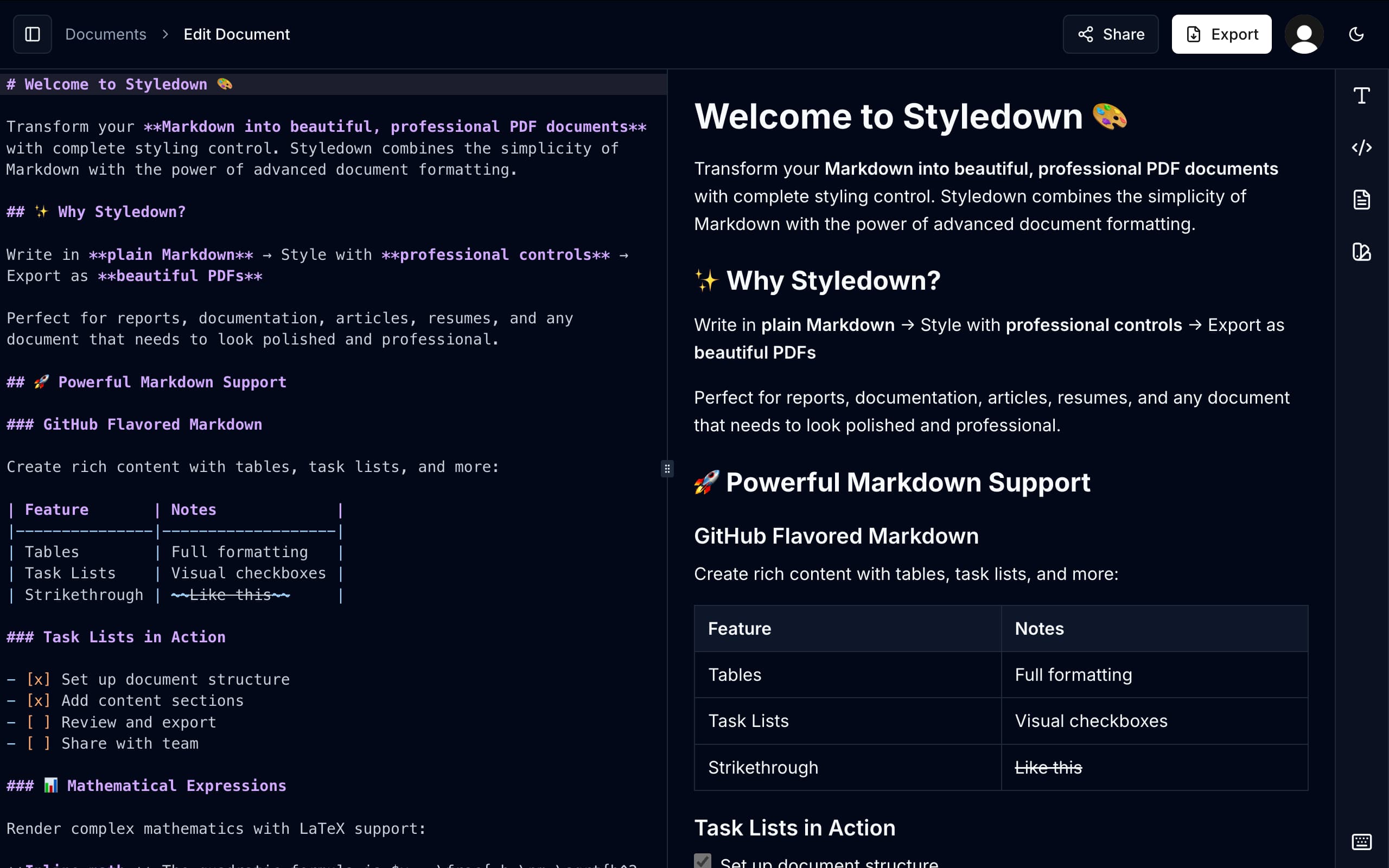This screenshot has width=1389, height=868.
Task: Show keyboard shortcuts via the keyboard icon
Action: pos(1362,842)
